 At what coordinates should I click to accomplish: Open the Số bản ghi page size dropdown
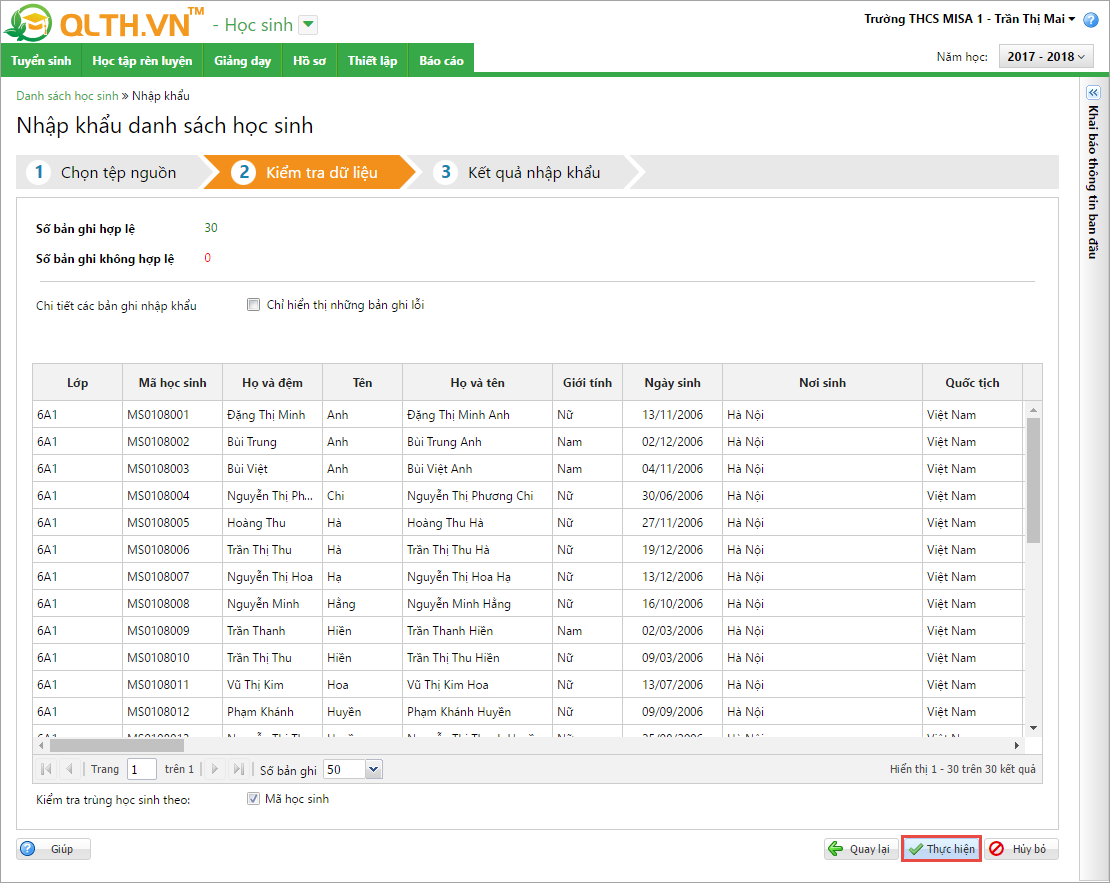coord(374,770)
